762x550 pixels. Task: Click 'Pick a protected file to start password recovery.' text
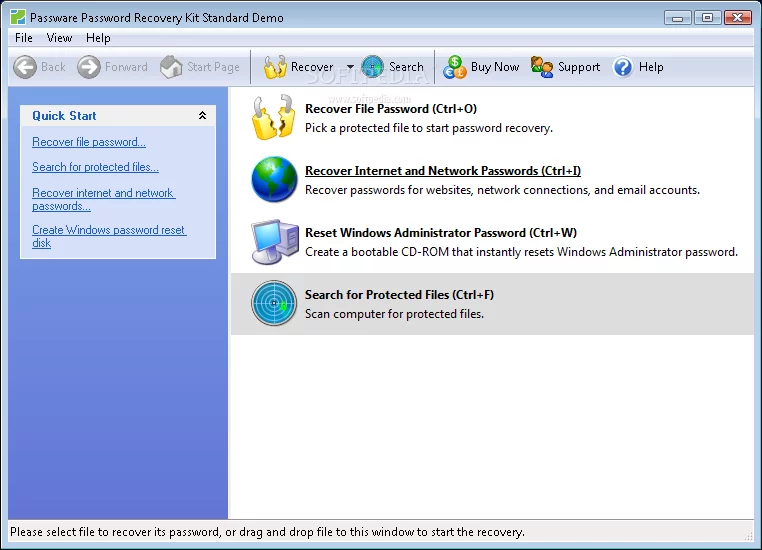tap(429, 128)
